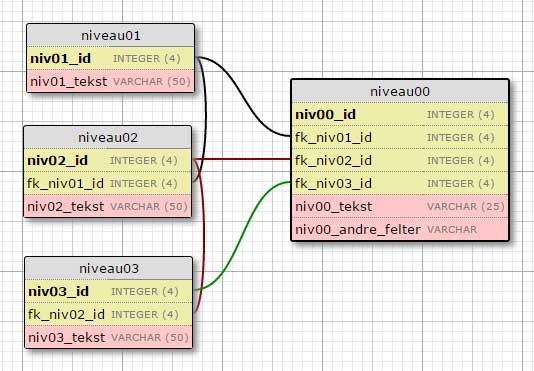Image resolution: width=534 pixels, height=371 pixels.
Task: Select the niv00_andre_felter field
Action: pyautogui.click(x=400, y=229)
